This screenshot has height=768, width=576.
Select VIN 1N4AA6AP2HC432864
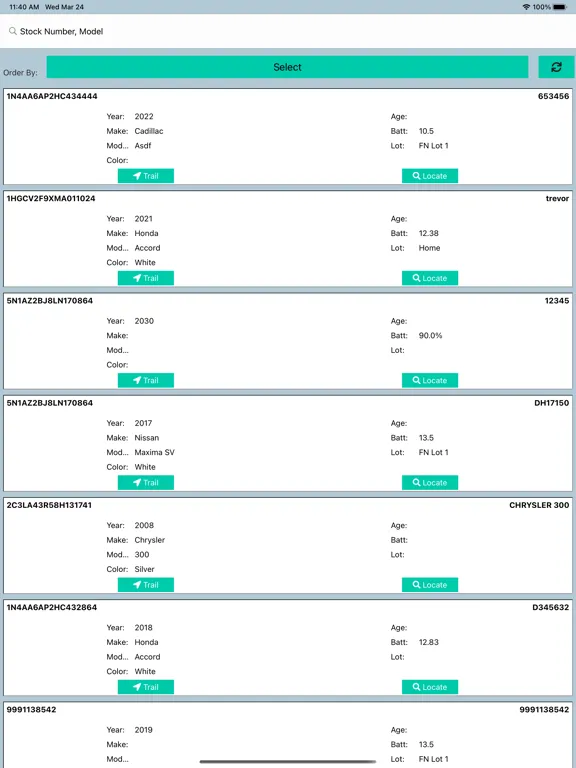click(52, 607)
